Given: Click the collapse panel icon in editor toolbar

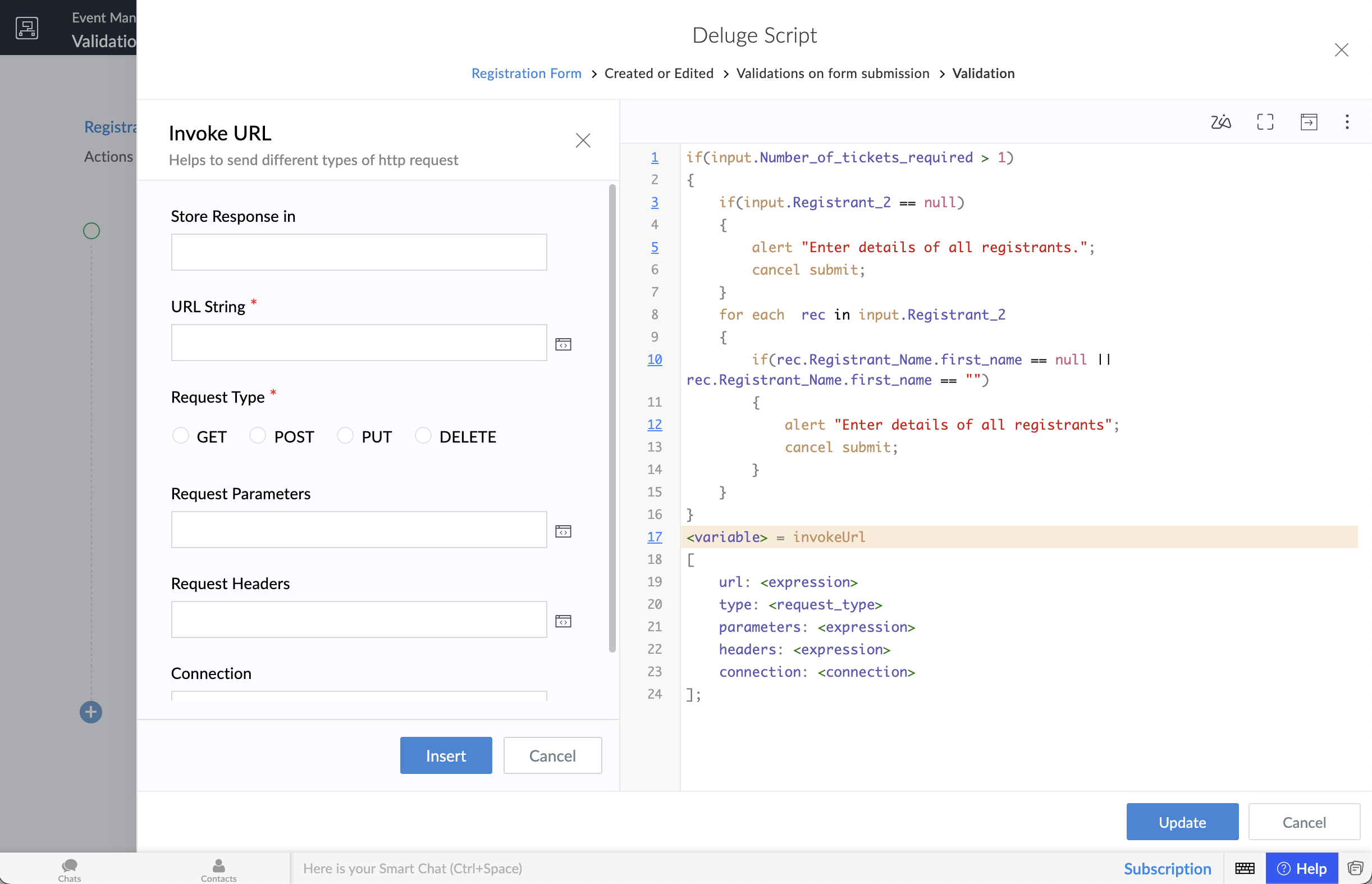Looking at the screenshot, I should point(1309,122).
